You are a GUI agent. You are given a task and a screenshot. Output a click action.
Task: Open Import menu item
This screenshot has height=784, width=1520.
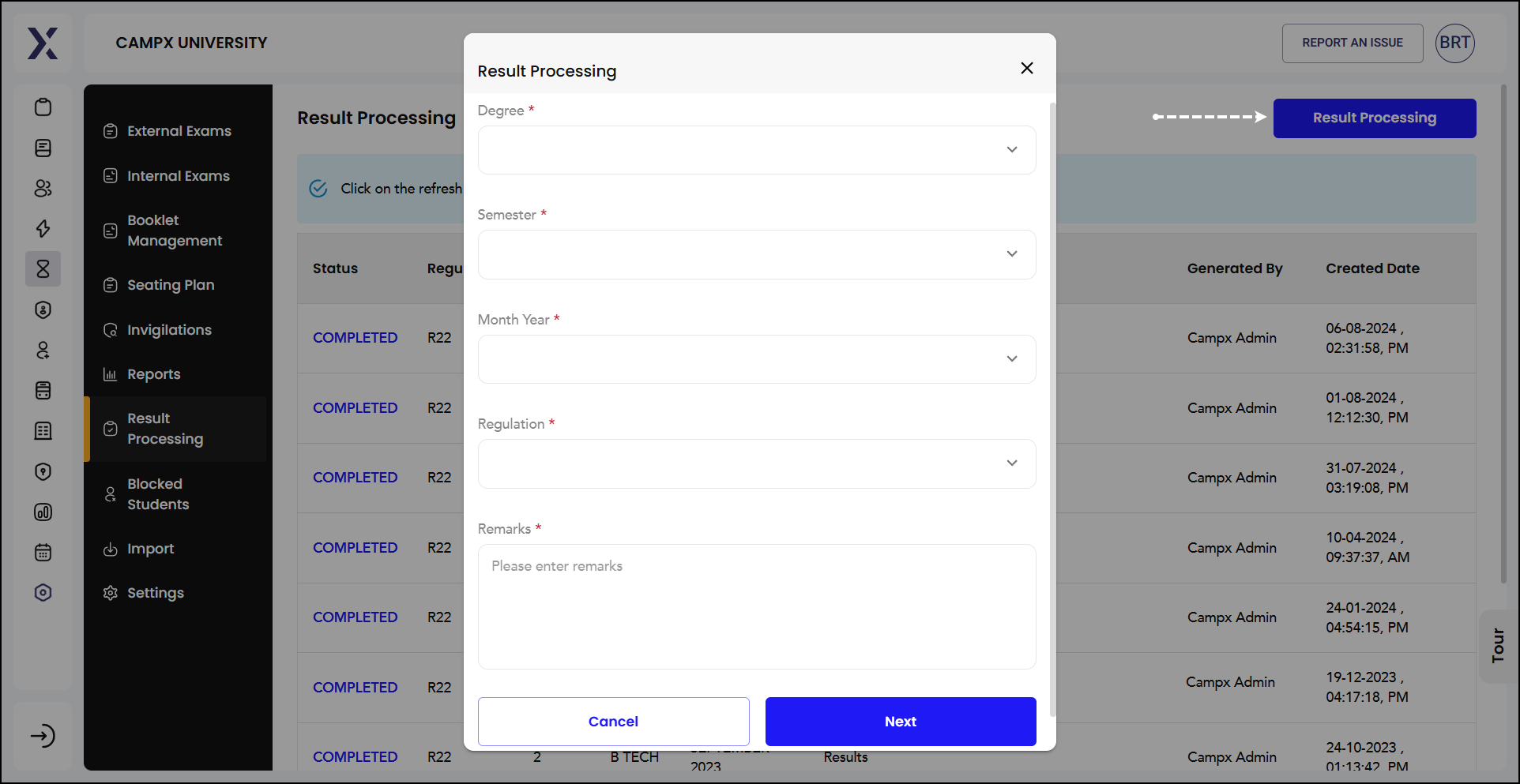point(179,549)
